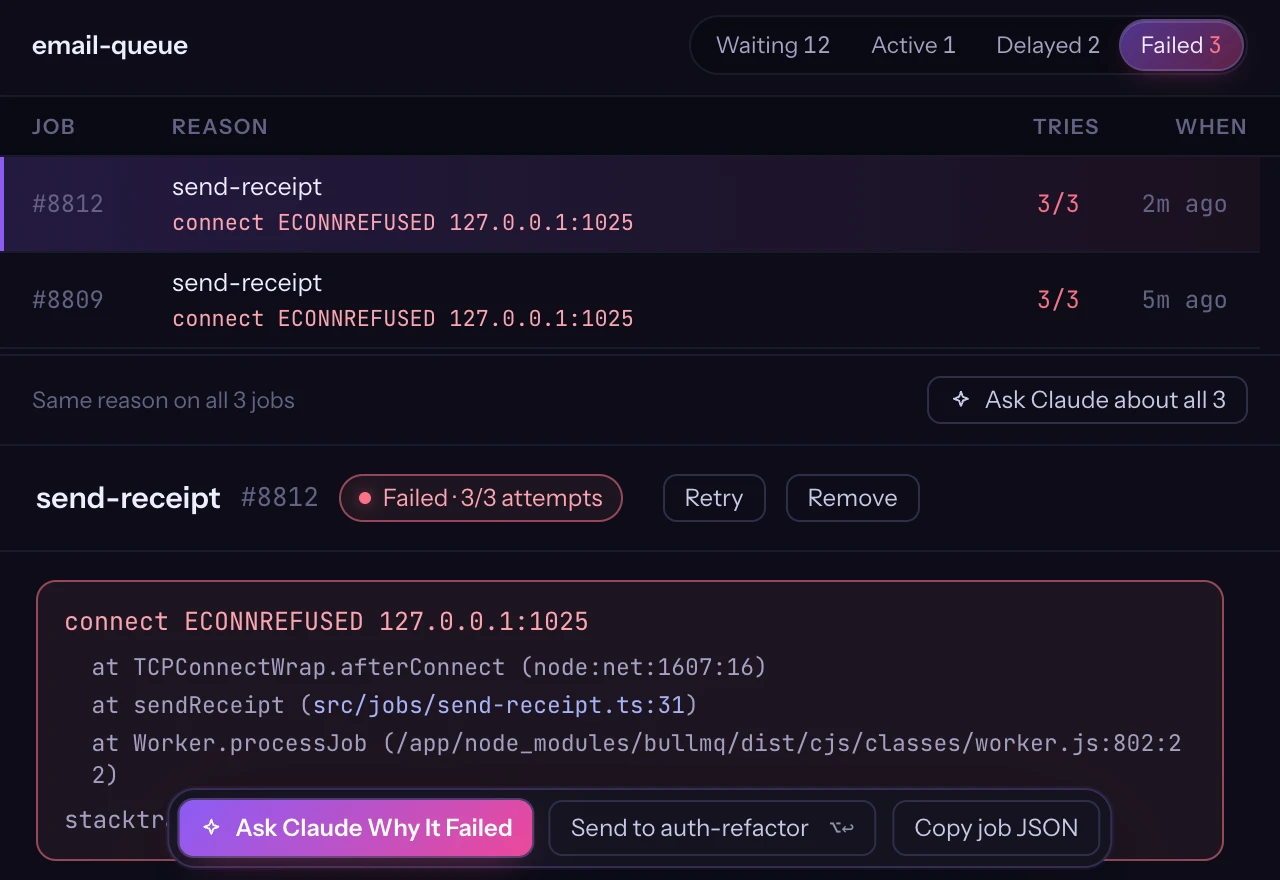Click the keyboard shortcut glyph beside Send to auth-refactor

click(x=842, y=828)
